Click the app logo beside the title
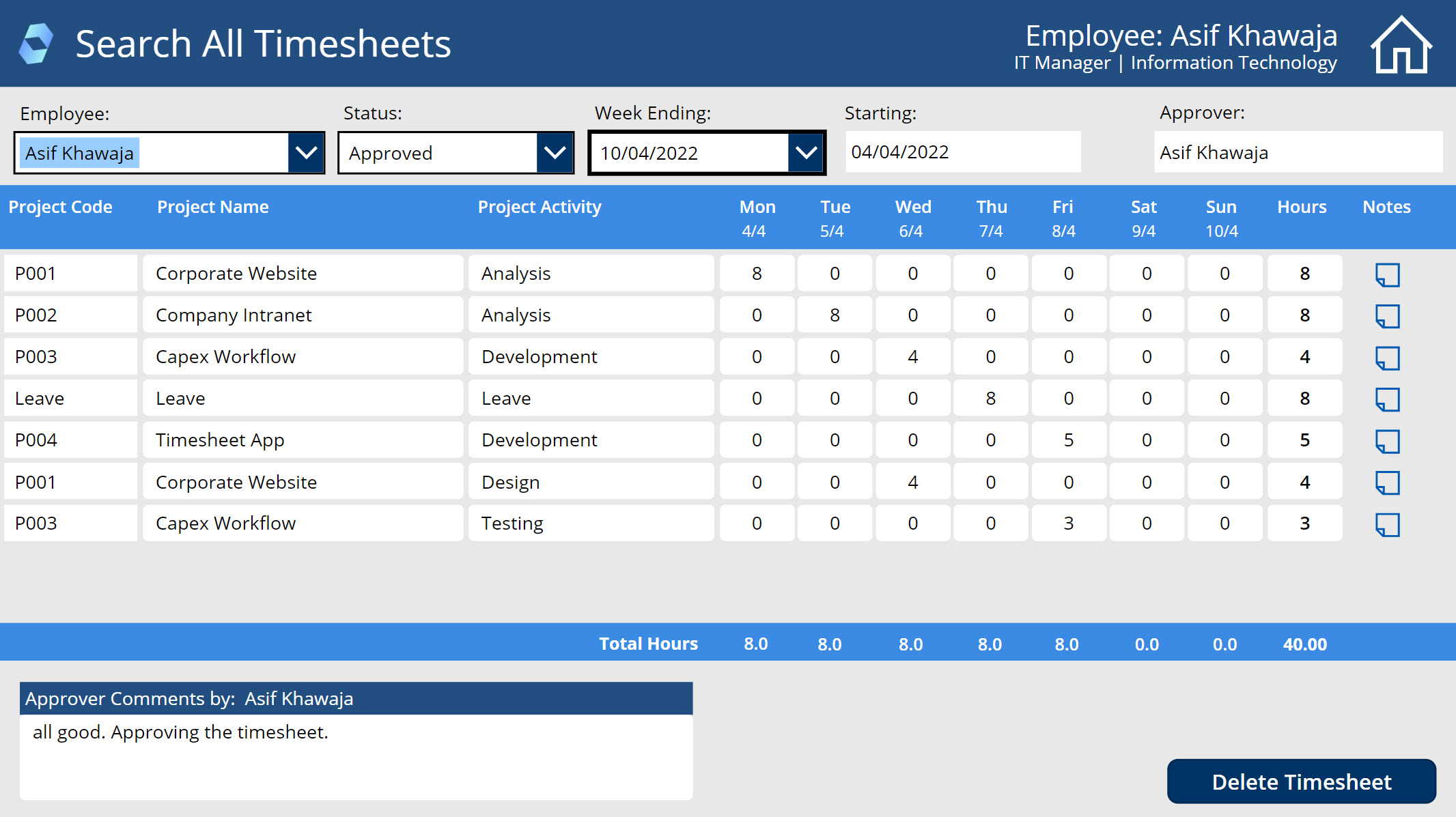Image resolution: width=1456 pixels, height=817 pixels. 36,44
